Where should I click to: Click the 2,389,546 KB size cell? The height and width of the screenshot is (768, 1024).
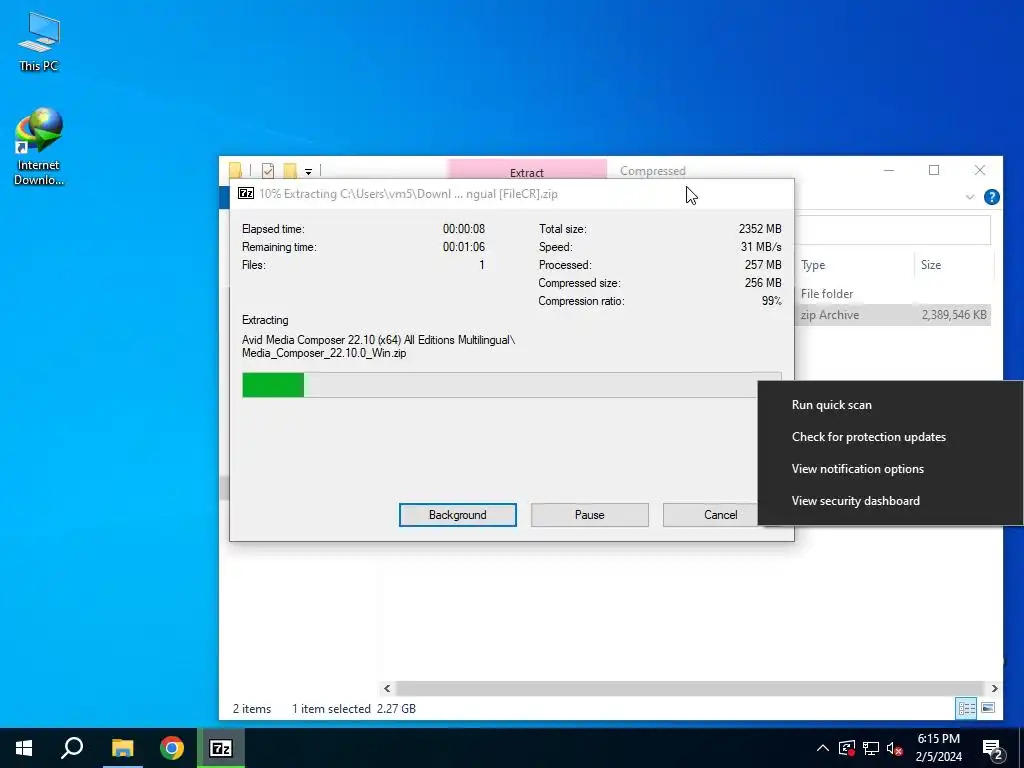click(954, 315)
